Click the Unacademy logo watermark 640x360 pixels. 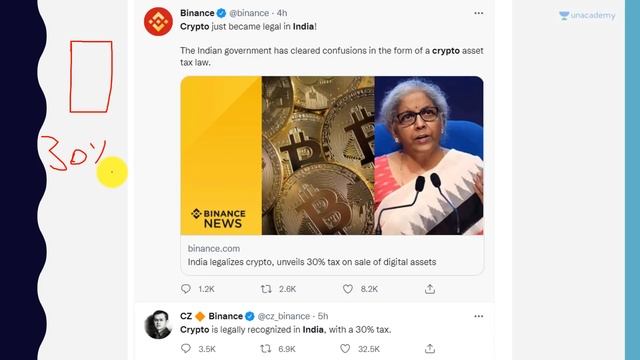(x=587, y=16)
